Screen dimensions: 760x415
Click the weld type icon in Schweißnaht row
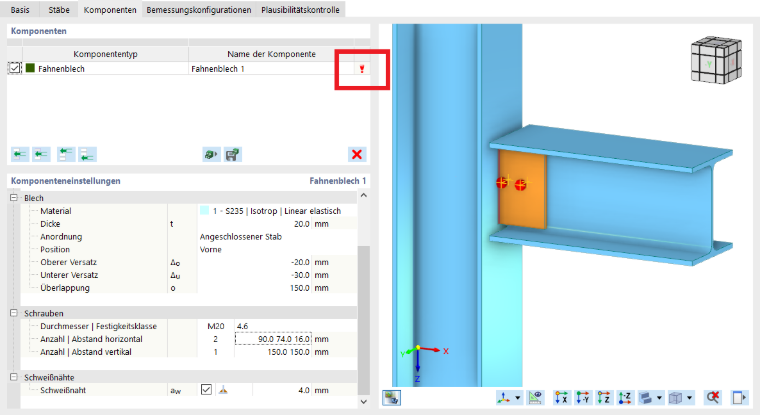click(x=223, y=390)
